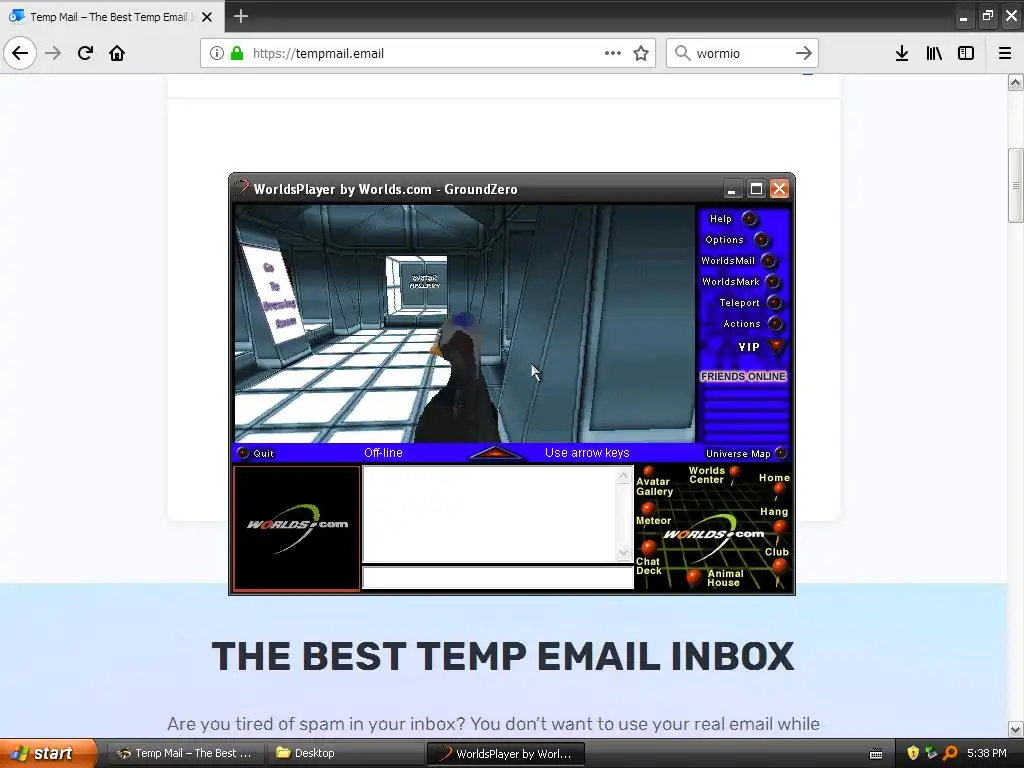Click the on-screen keyboard tray icon

tap(876, 754)
